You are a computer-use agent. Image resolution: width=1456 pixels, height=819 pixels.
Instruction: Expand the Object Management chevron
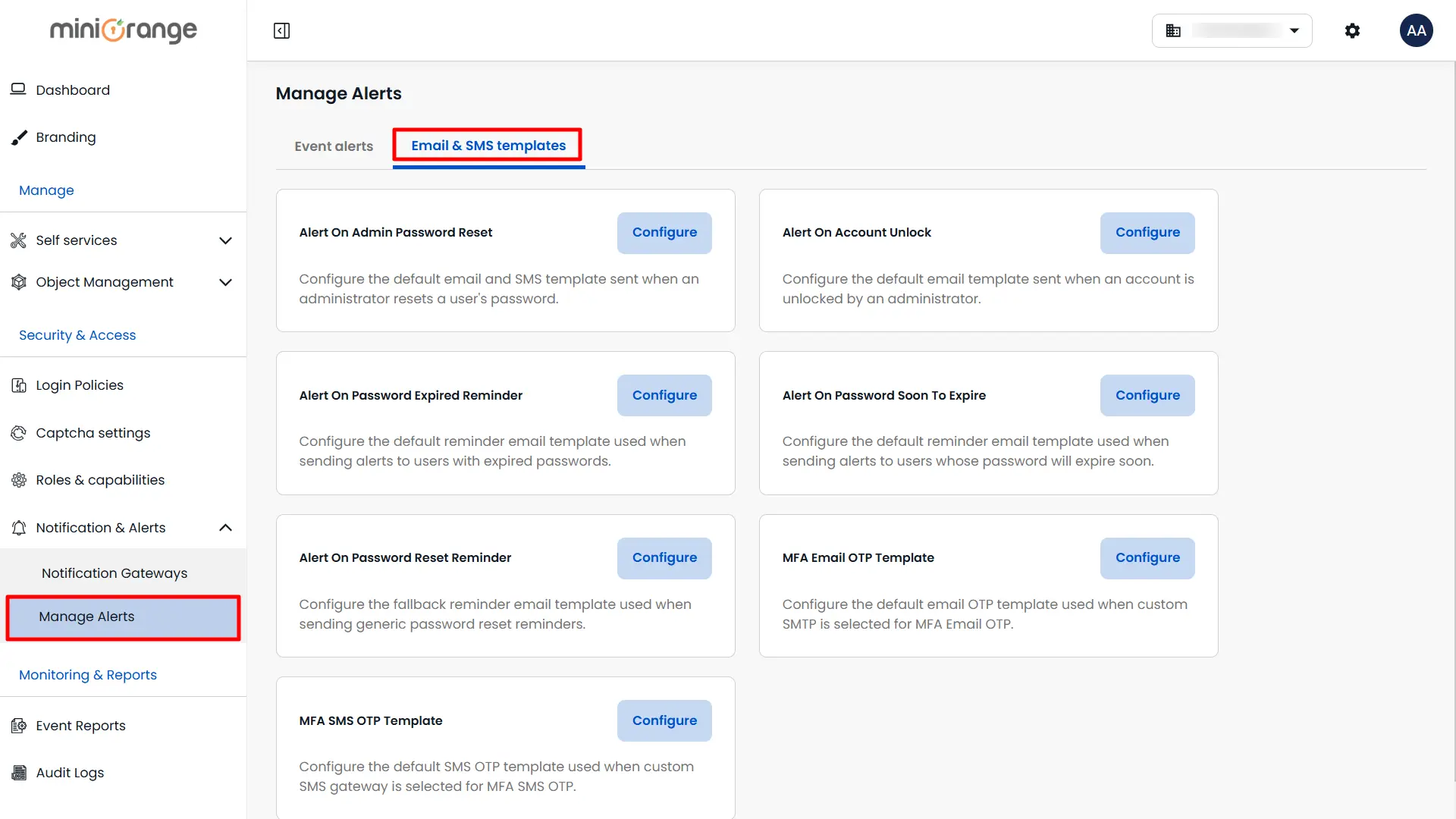[x=225, y=282]
